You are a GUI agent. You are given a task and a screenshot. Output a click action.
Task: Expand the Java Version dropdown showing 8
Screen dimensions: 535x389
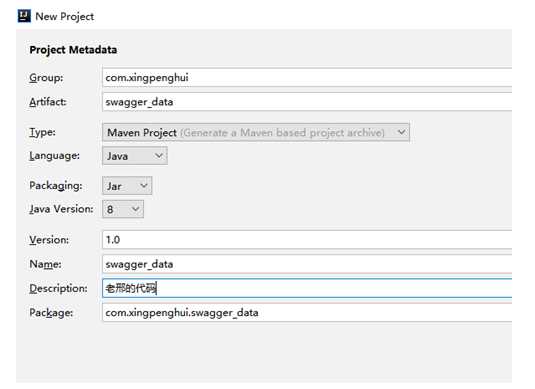pos(123,209)
